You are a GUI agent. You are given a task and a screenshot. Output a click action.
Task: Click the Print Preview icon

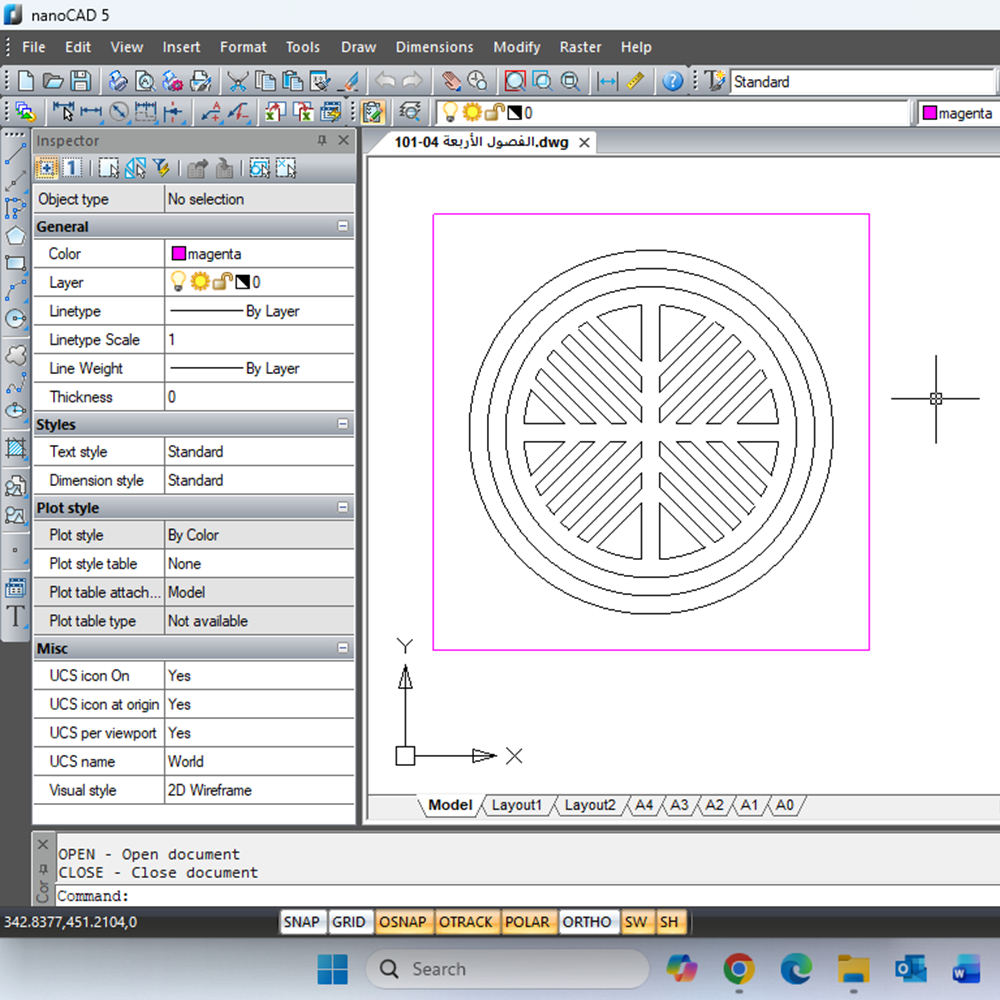point(145,82)
